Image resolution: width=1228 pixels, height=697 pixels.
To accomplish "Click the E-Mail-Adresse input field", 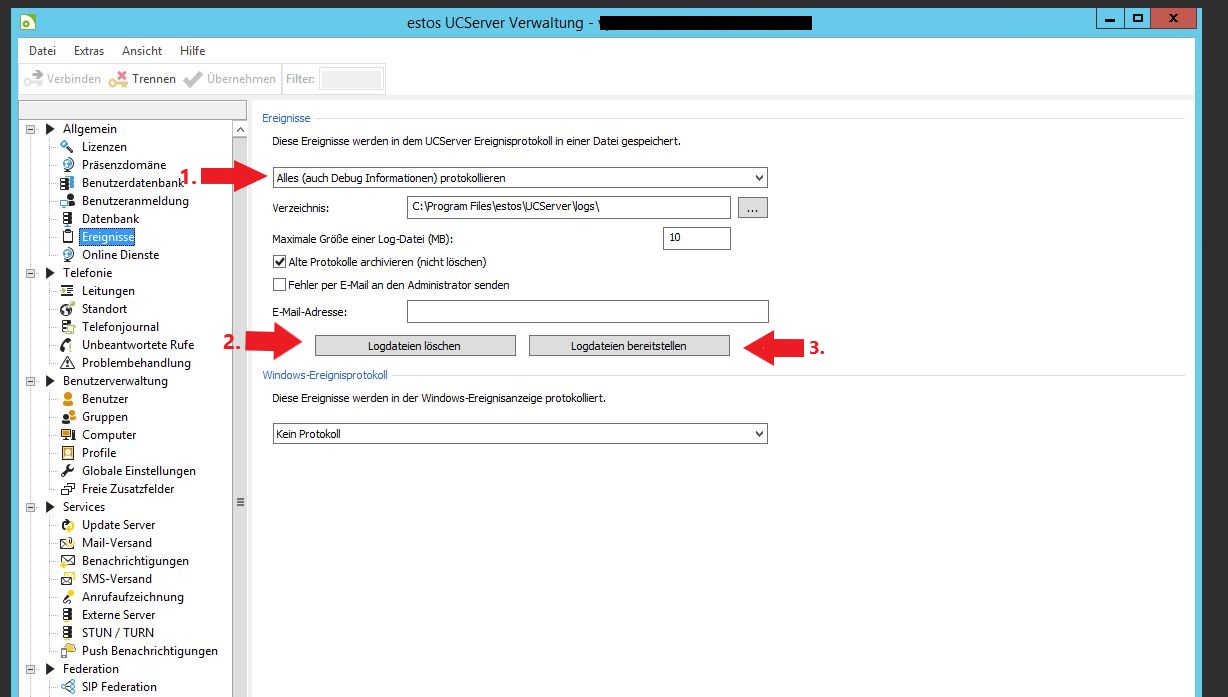I will pos(587,312).
